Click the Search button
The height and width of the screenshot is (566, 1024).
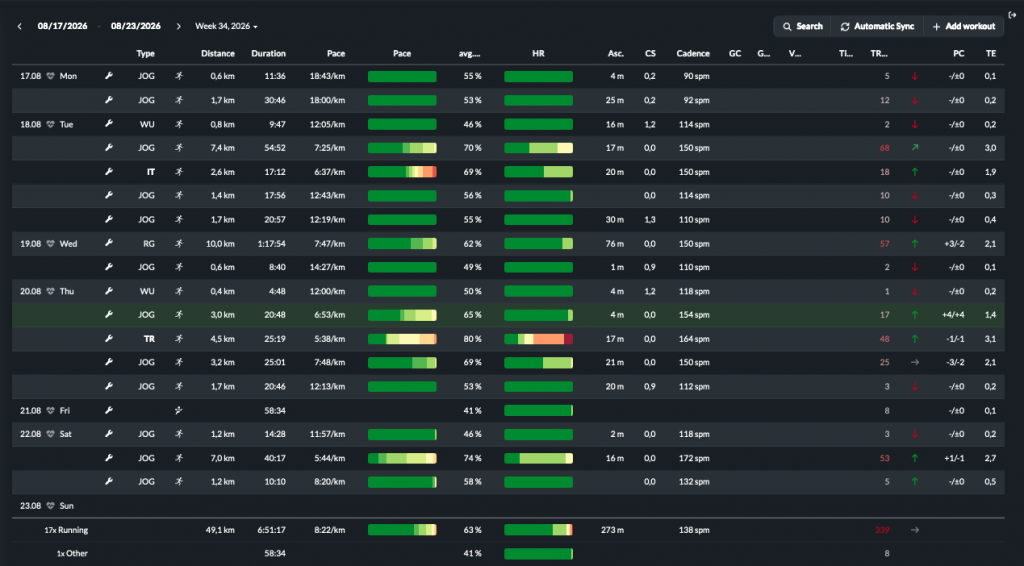pos(803,26)
